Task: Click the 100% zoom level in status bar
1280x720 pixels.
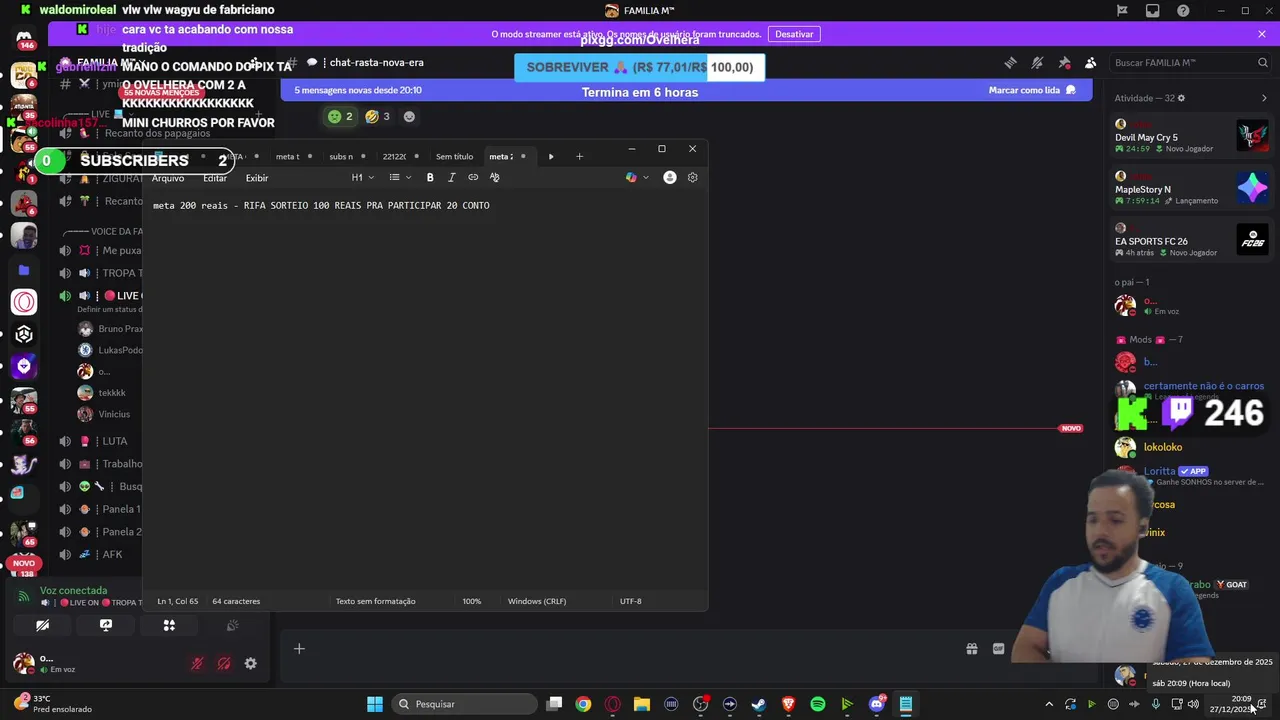Action: [x=472, y=601]
